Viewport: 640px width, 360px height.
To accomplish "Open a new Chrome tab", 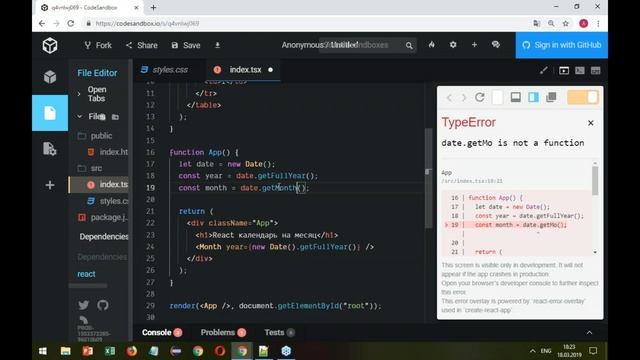I will (x=153, y=7).
